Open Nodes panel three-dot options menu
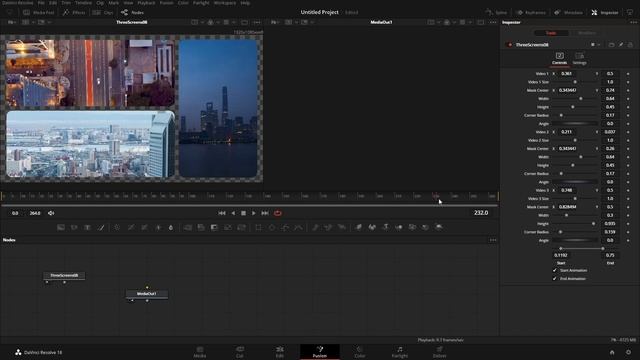This screenshot has width=640, height=360. [x=493, y=240]
